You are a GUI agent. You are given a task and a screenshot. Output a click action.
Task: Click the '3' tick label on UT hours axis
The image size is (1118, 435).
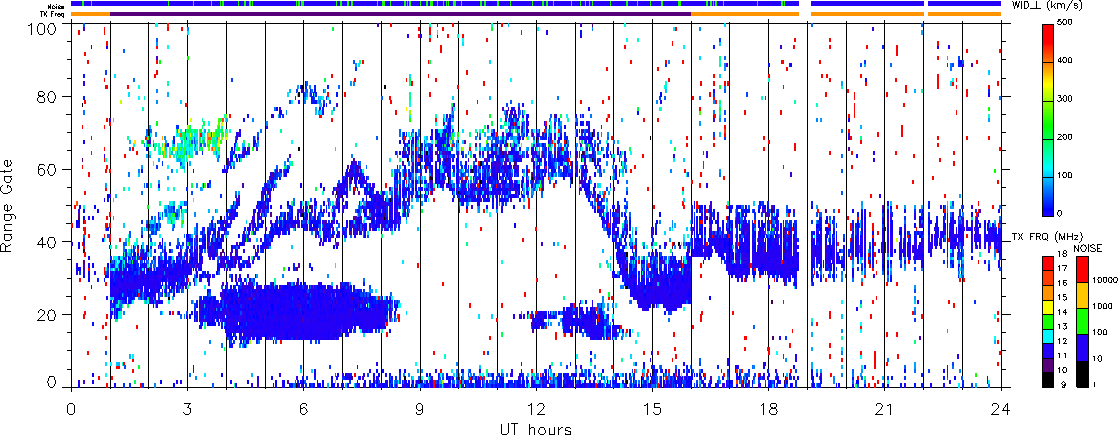188,409
